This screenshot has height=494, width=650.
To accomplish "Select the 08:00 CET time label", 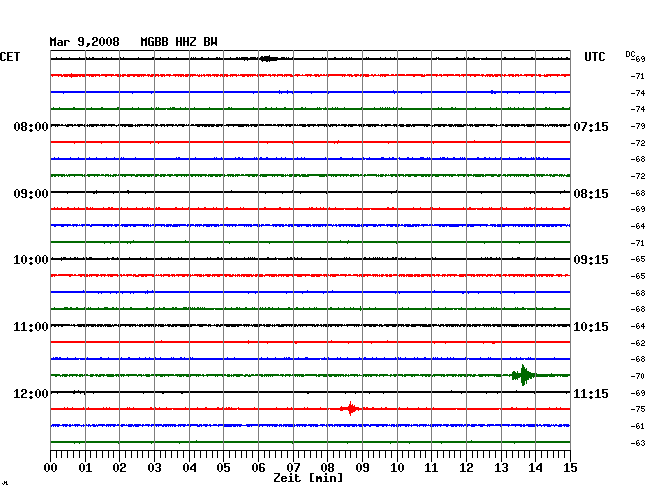I will coord(31,126).
